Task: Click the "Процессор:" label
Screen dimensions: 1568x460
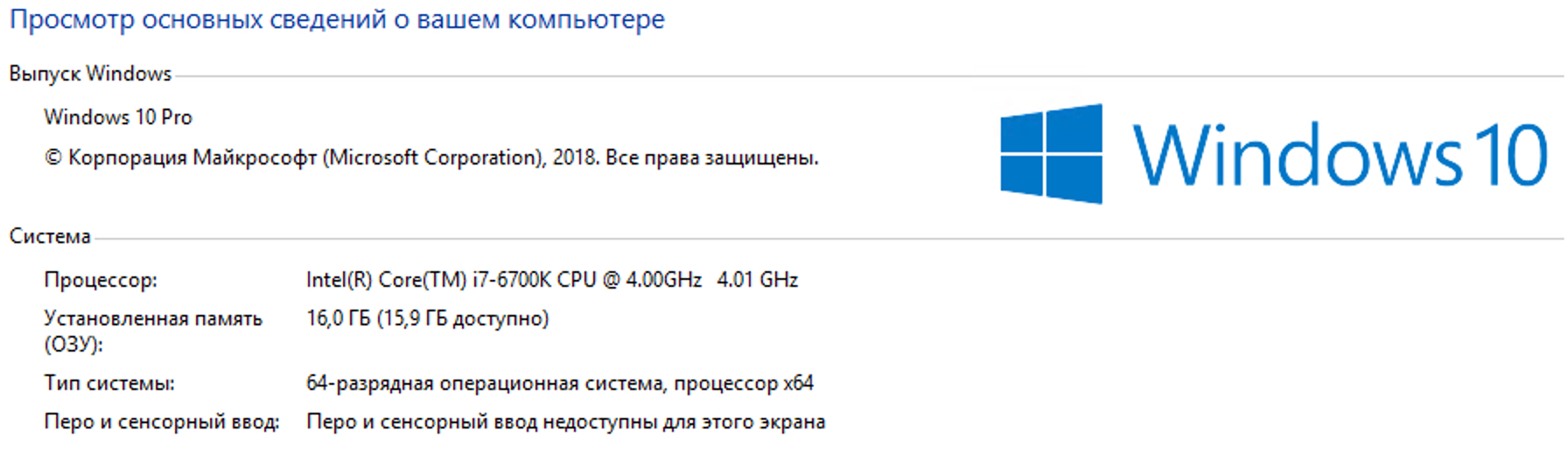Action: point(101,280)
